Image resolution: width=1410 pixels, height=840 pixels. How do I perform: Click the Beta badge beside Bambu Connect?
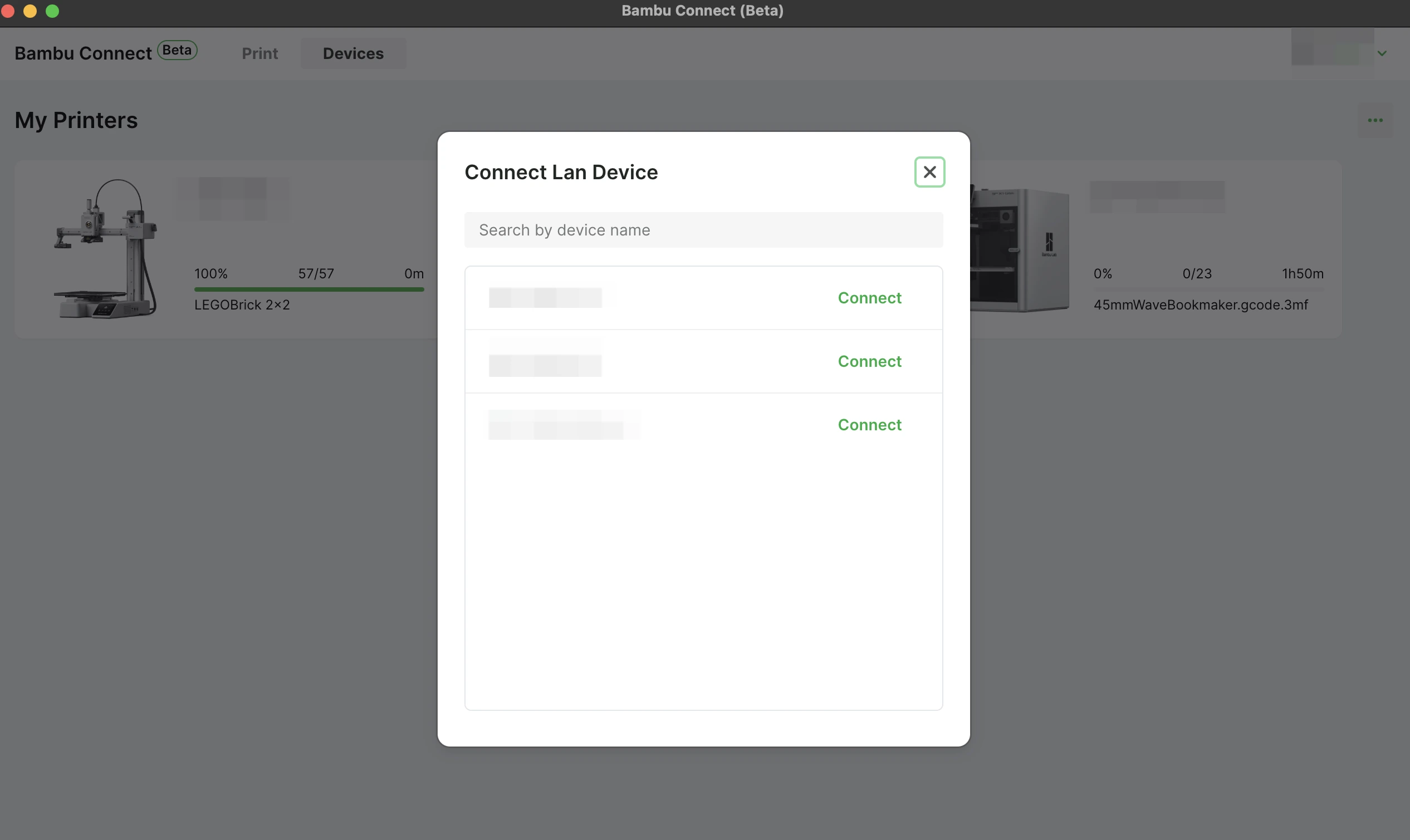pos(177,50)
